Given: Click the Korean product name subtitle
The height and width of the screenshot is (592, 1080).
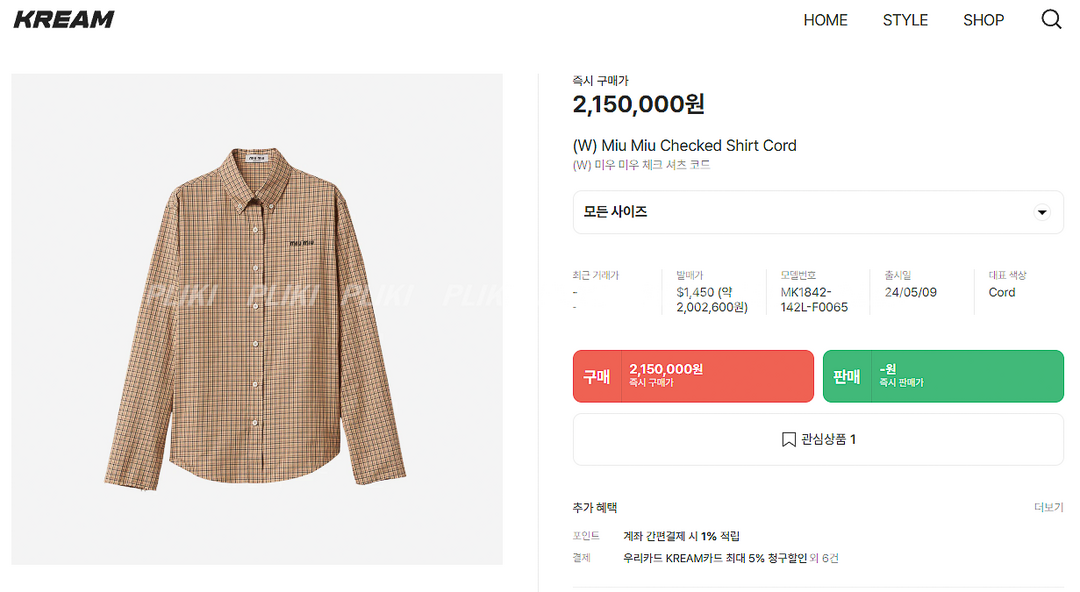Looking at the screenshot, I should [641, 165].
